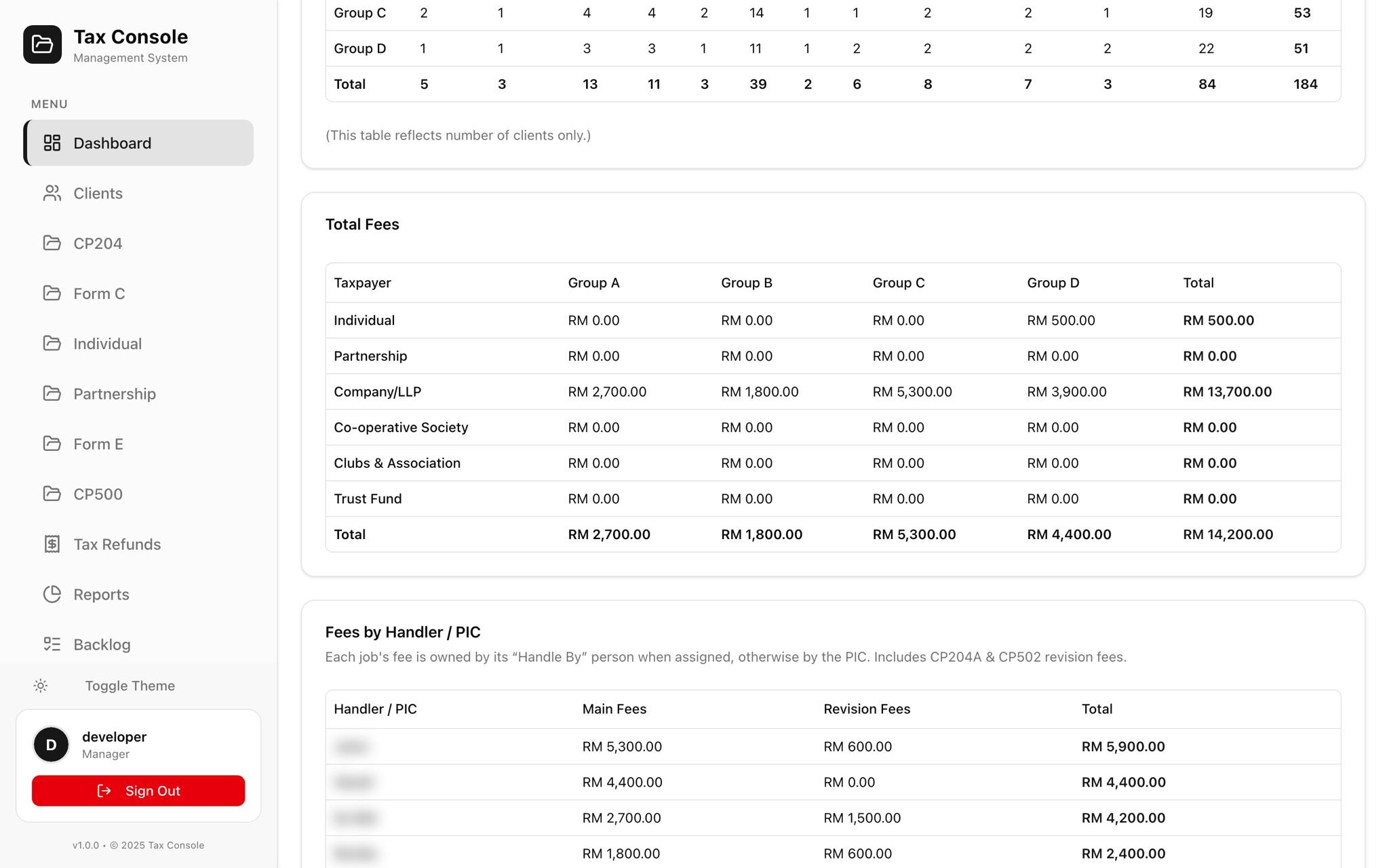Click the Taxpayer column header

click(x=362, y=283)
